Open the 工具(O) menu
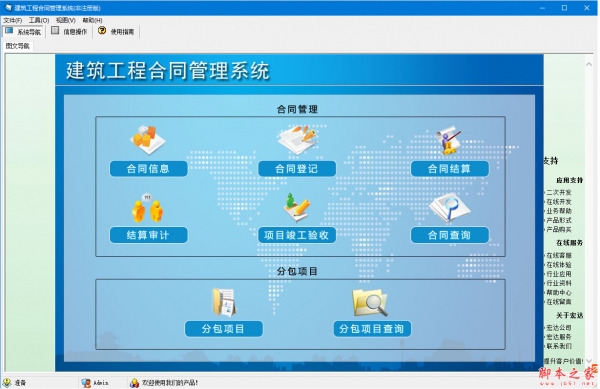The width and height of the screenshot is (600, 389). pyautogui.click(x=39, y=20)
